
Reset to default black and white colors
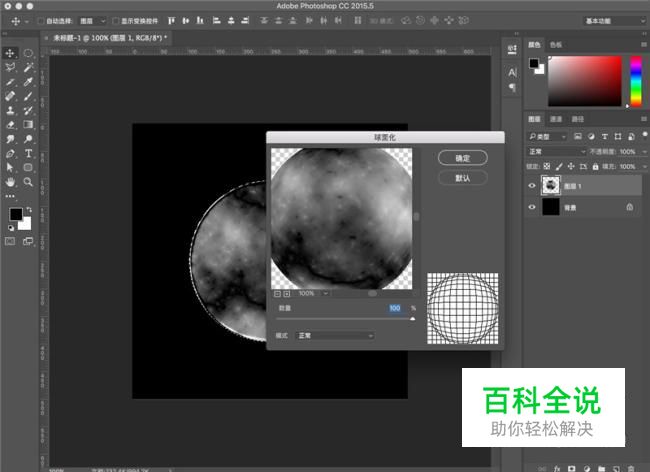click(x=11, y=228)
